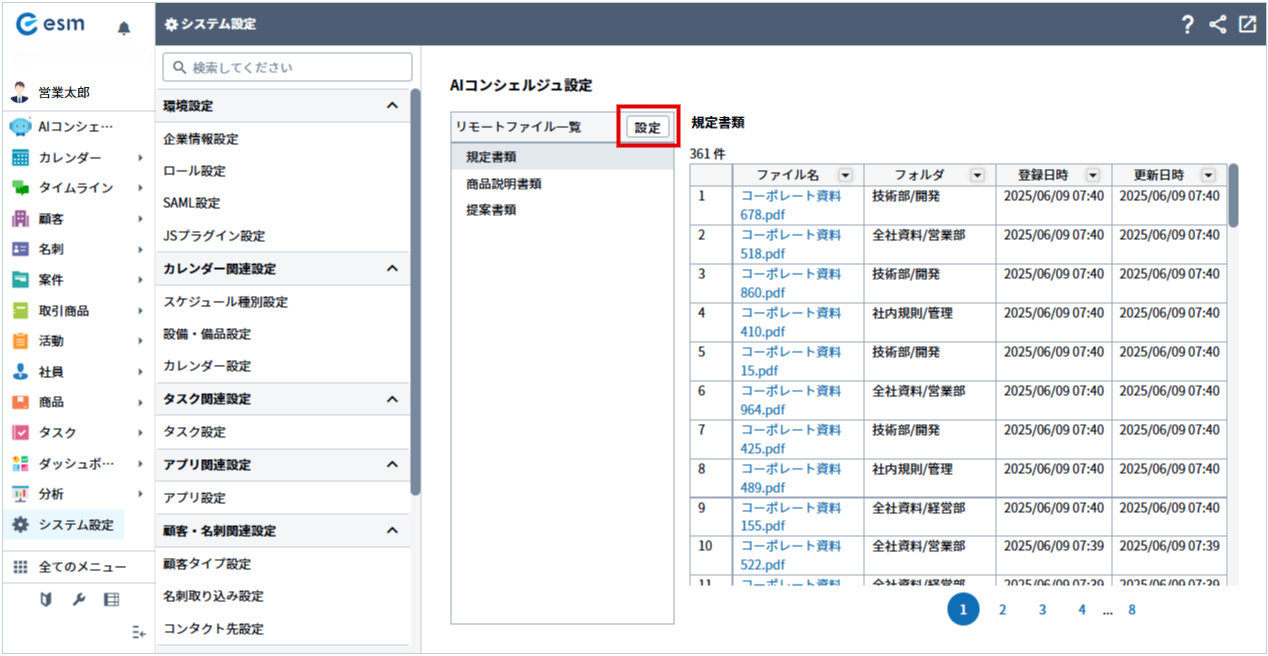Open help via the question mark icon
The height and width of the screenshot is (656, 1268).
click(1187, 25)
